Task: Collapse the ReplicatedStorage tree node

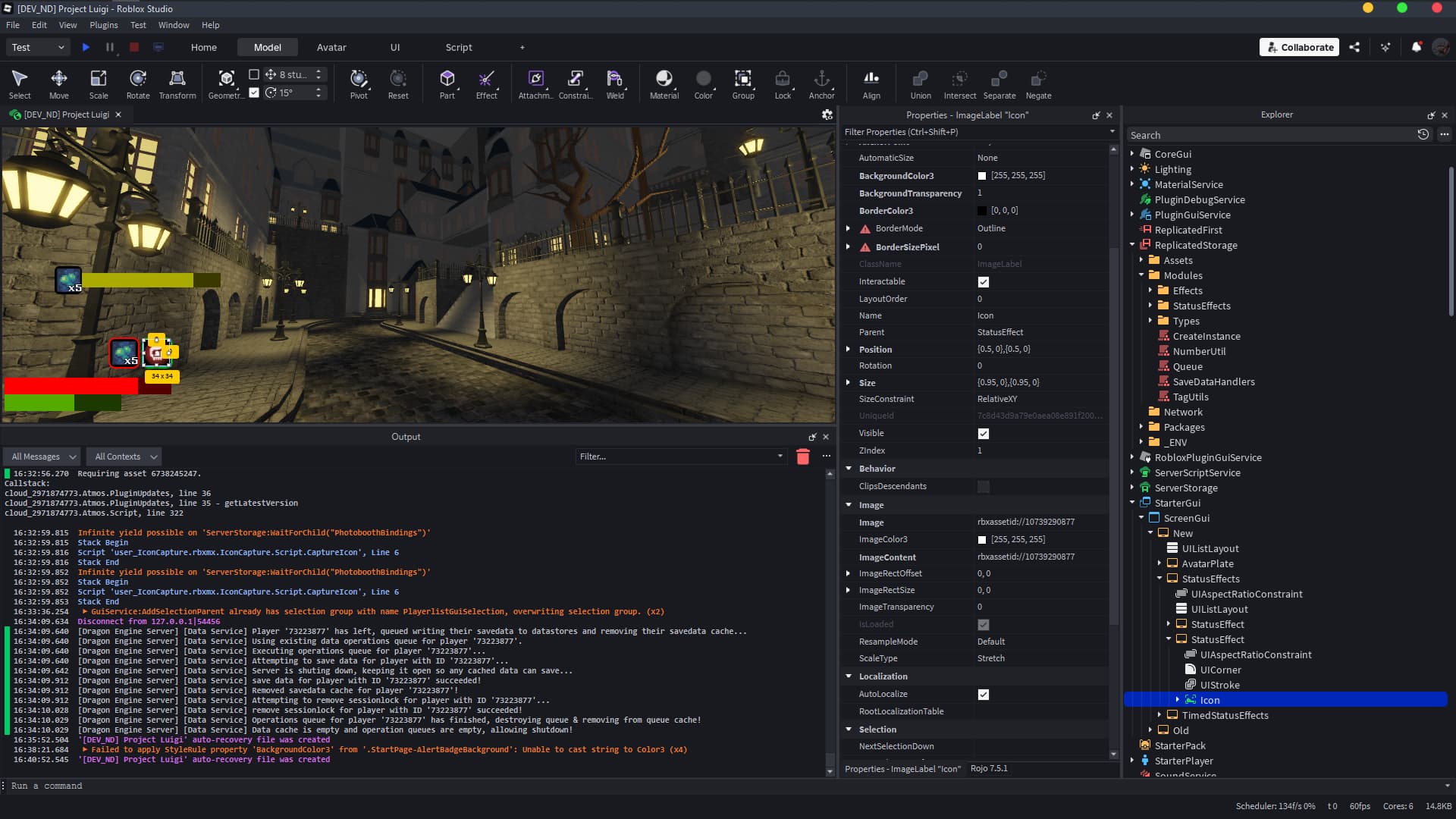Action: 1132,245
